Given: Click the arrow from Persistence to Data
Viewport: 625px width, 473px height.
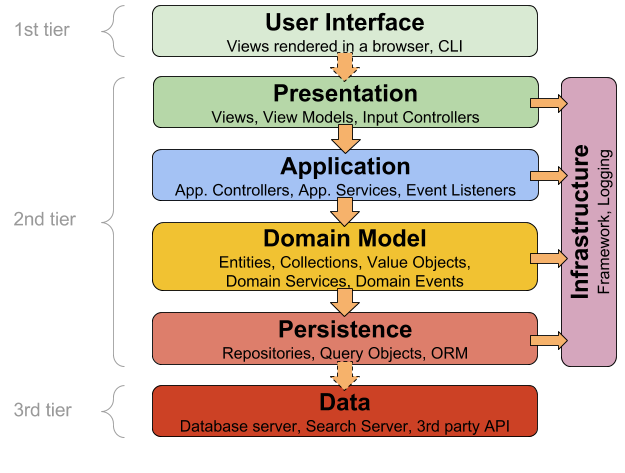Looking at the screenshot, I should pos(345,374).
